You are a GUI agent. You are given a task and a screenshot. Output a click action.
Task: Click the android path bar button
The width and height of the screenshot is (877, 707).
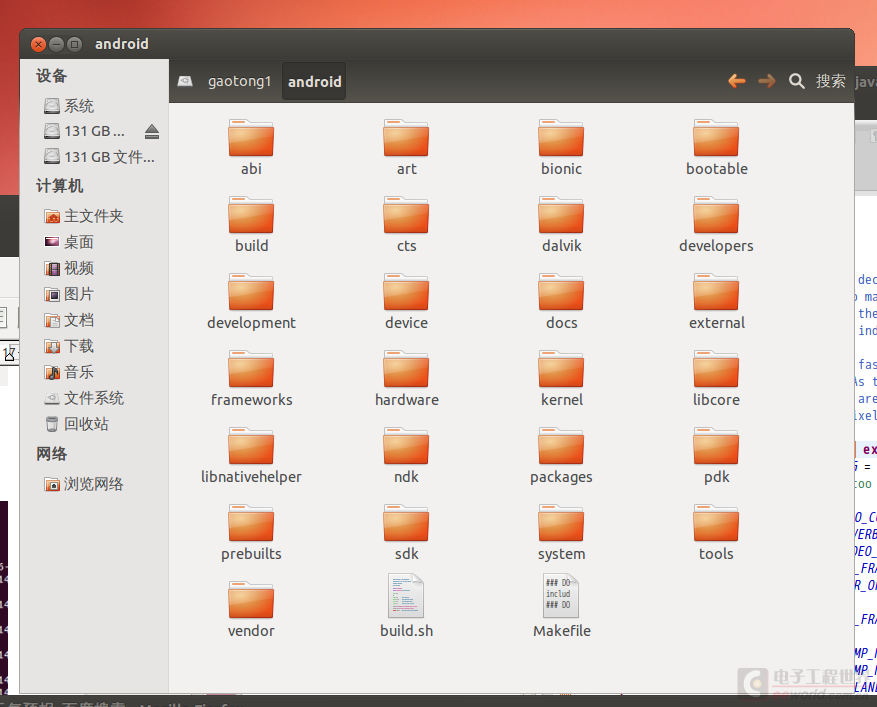314,82
